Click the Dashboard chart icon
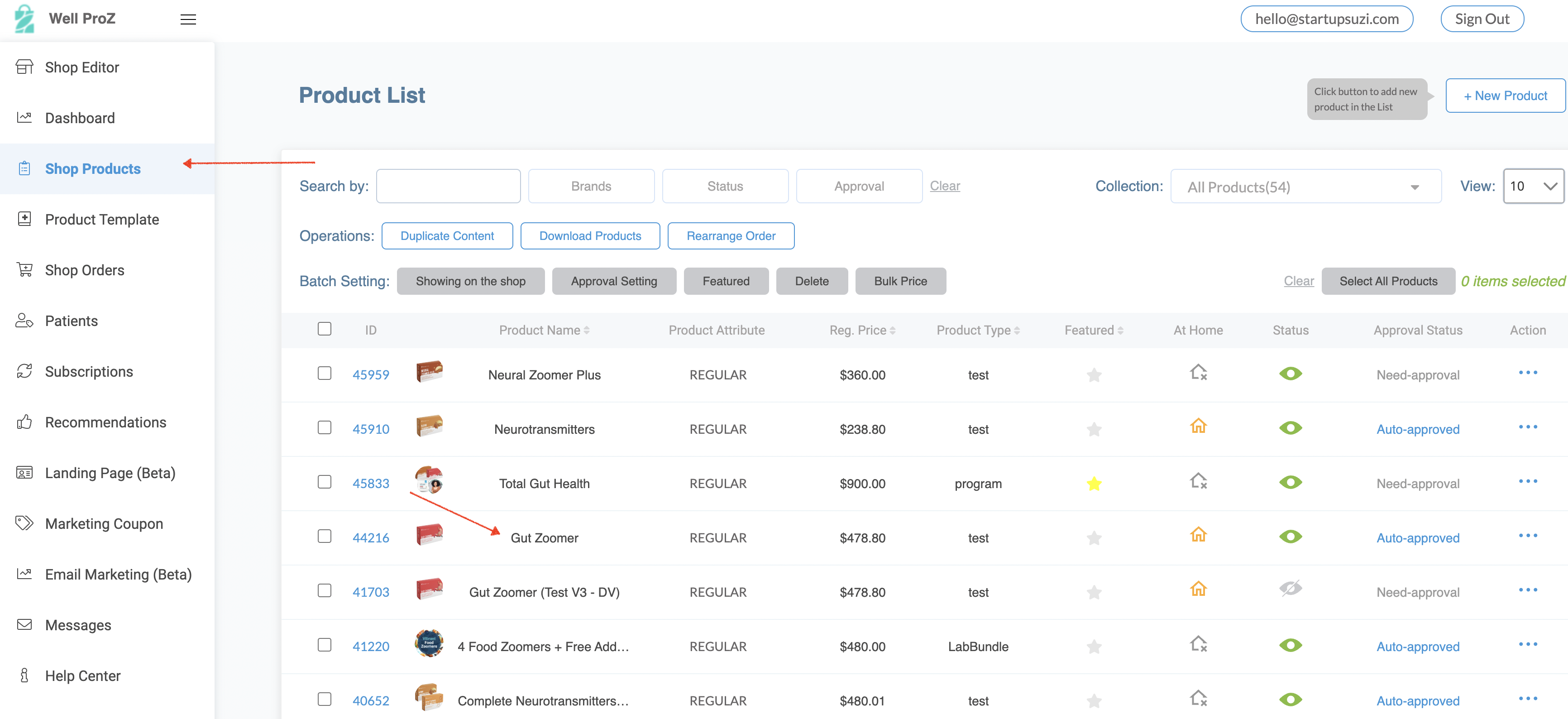Image resolution: width=1568 pixels, height=719 pixels. (x=24, y=118)
